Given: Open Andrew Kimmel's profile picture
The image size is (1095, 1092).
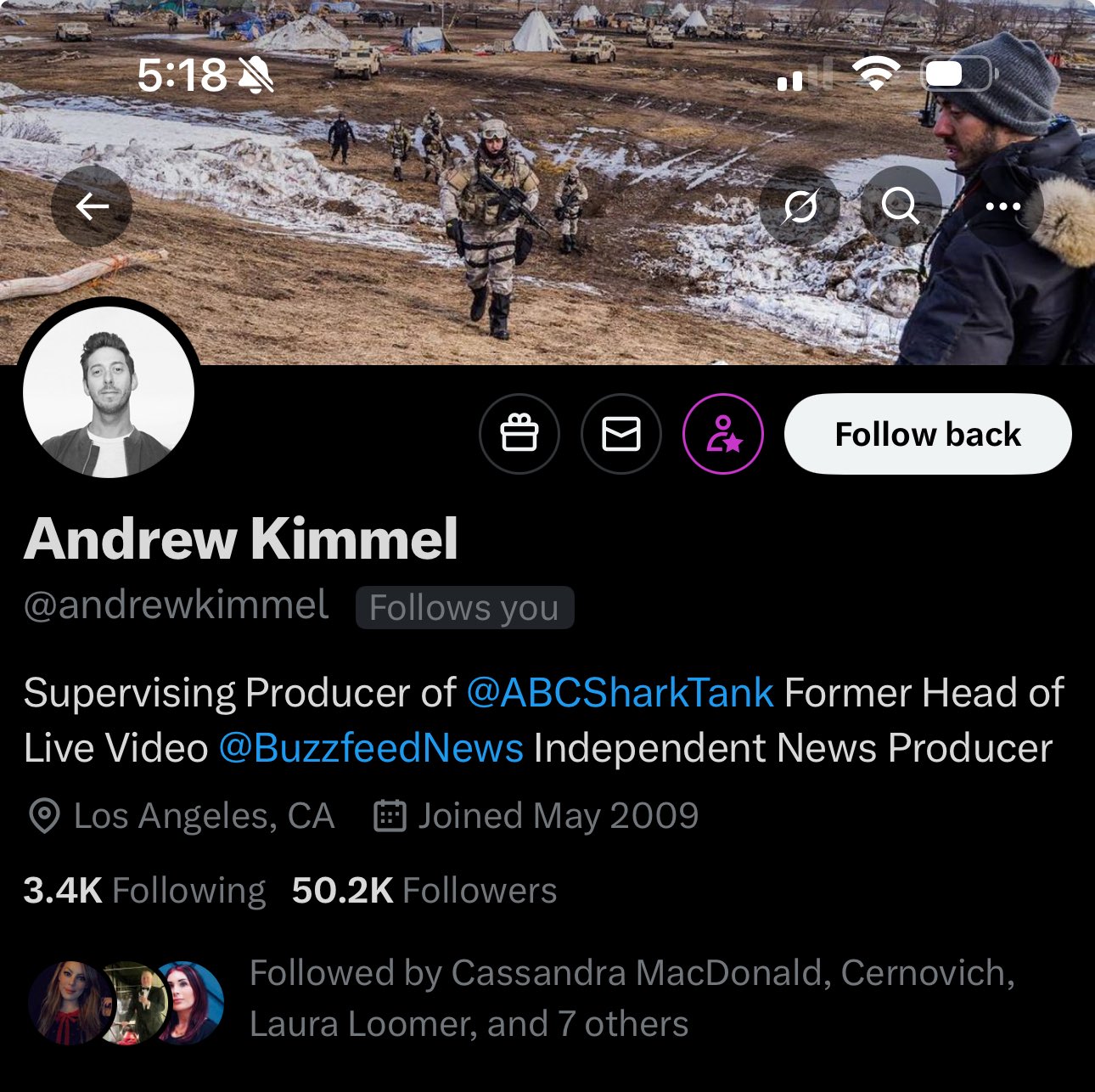Looking at the screenshot, I should 109,392.
